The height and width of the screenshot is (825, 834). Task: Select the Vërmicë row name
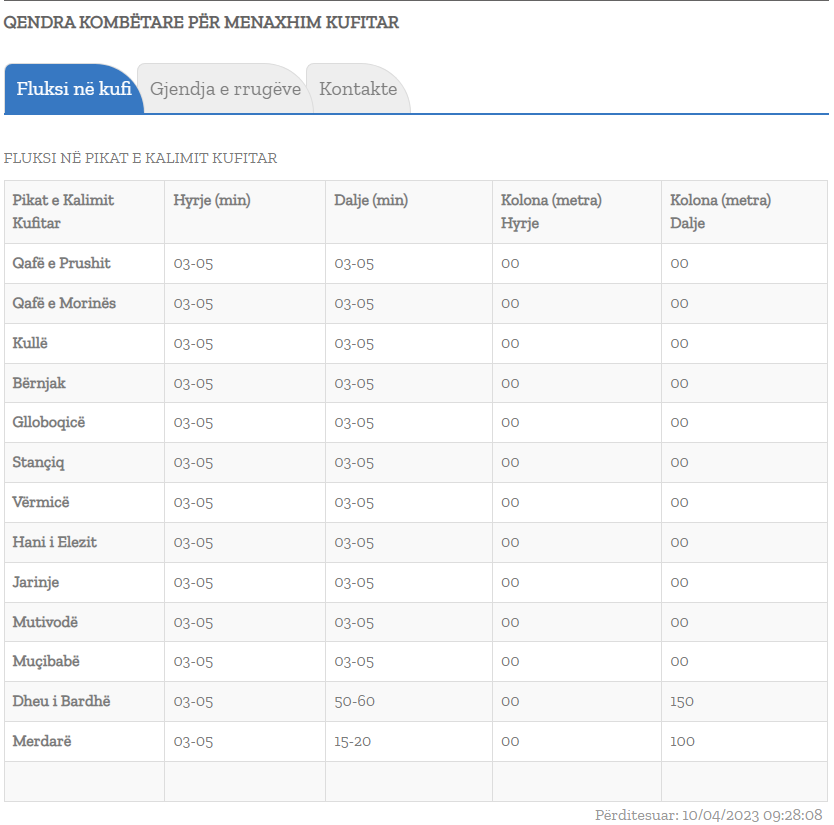point(41,502)
